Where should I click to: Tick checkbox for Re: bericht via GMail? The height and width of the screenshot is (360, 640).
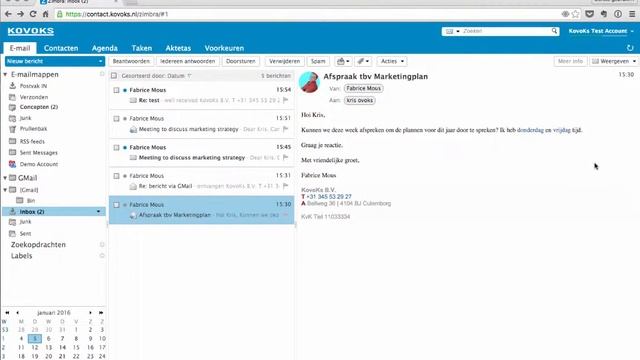(x=116, y=176)
